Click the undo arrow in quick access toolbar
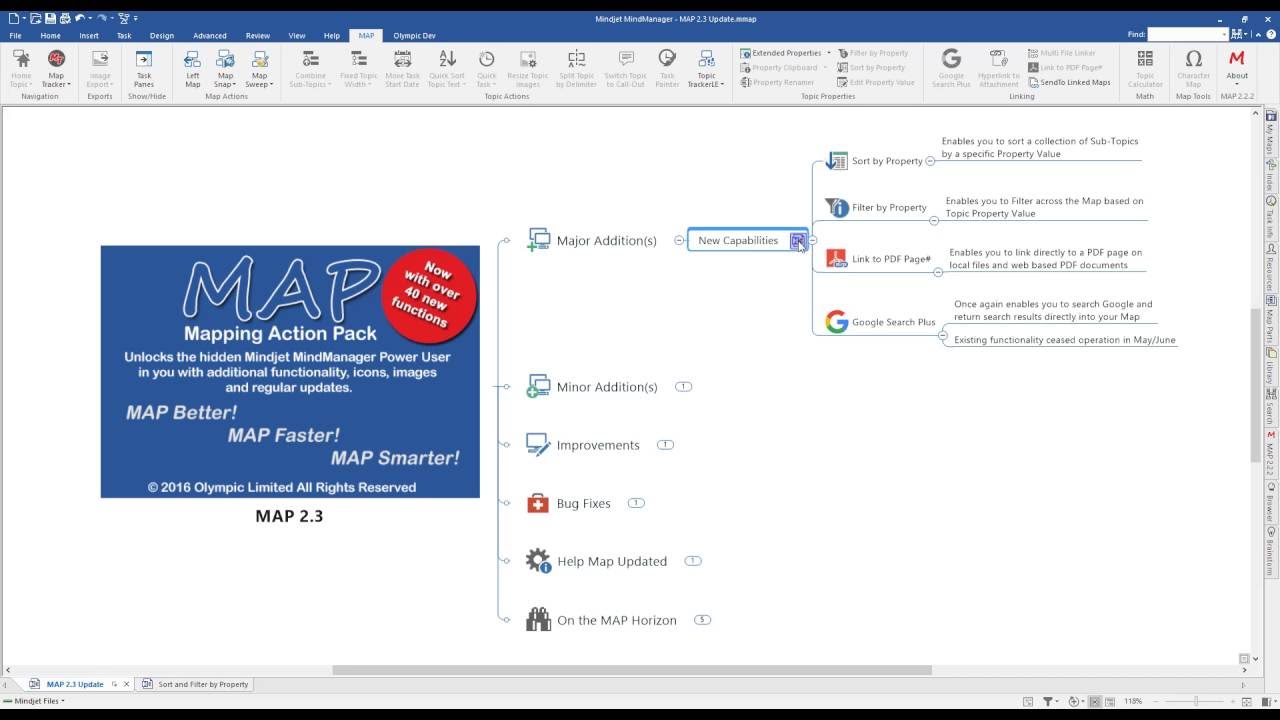This screenshot has width=1280, height=720. pyautogui.click(x=80, y=18)
